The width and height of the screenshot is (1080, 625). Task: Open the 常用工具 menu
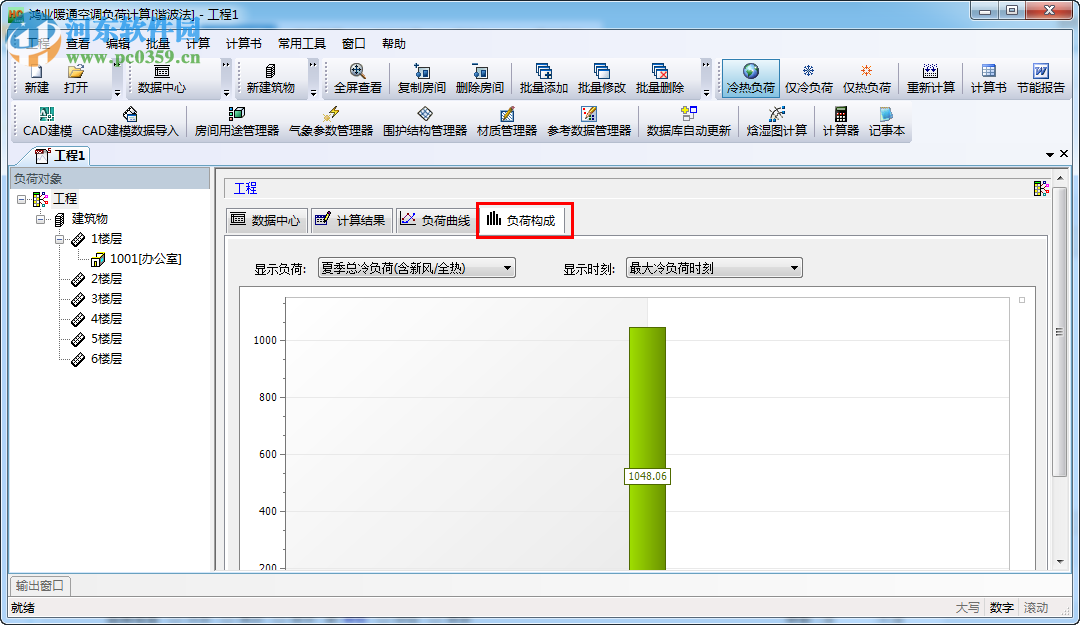pyautogui.click(x=302, y=43)
